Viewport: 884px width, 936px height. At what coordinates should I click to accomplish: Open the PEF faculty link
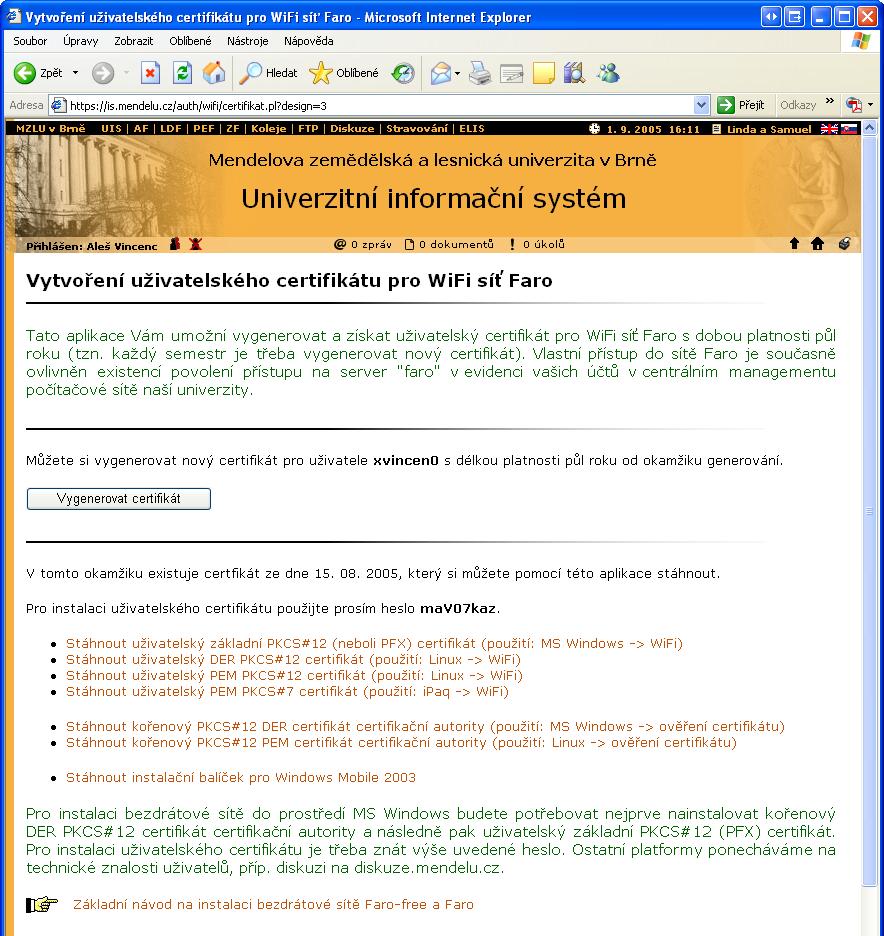(x=204, y=128)
